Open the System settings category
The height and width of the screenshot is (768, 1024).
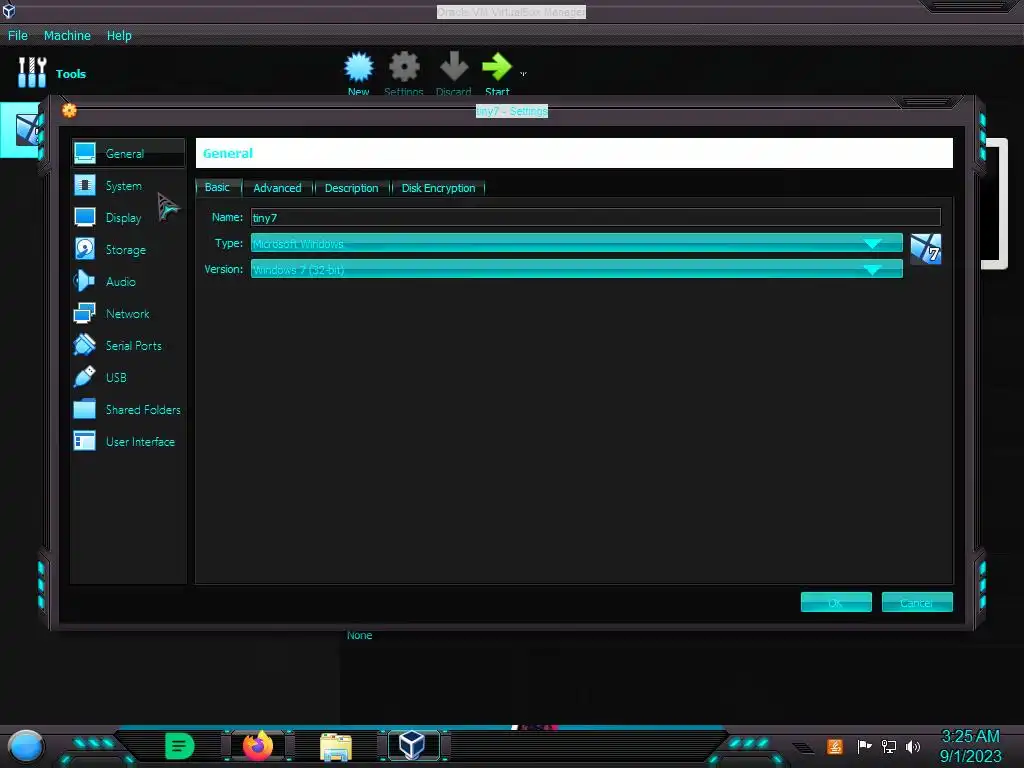click(128, 185)
